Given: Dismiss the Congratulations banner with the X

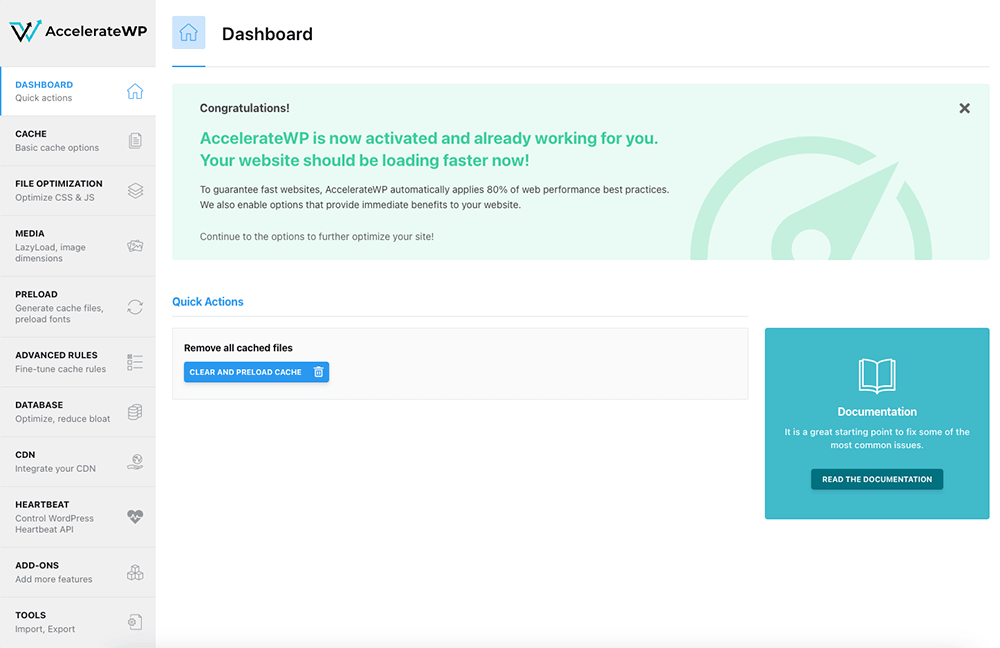Looking at the screenshot, I should pos(964,108).
